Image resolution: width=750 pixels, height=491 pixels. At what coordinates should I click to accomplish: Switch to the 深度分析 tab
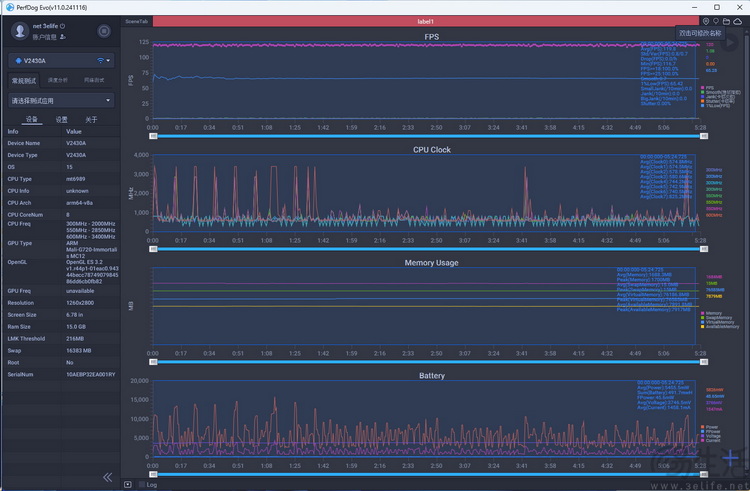[x=58, y=80]
